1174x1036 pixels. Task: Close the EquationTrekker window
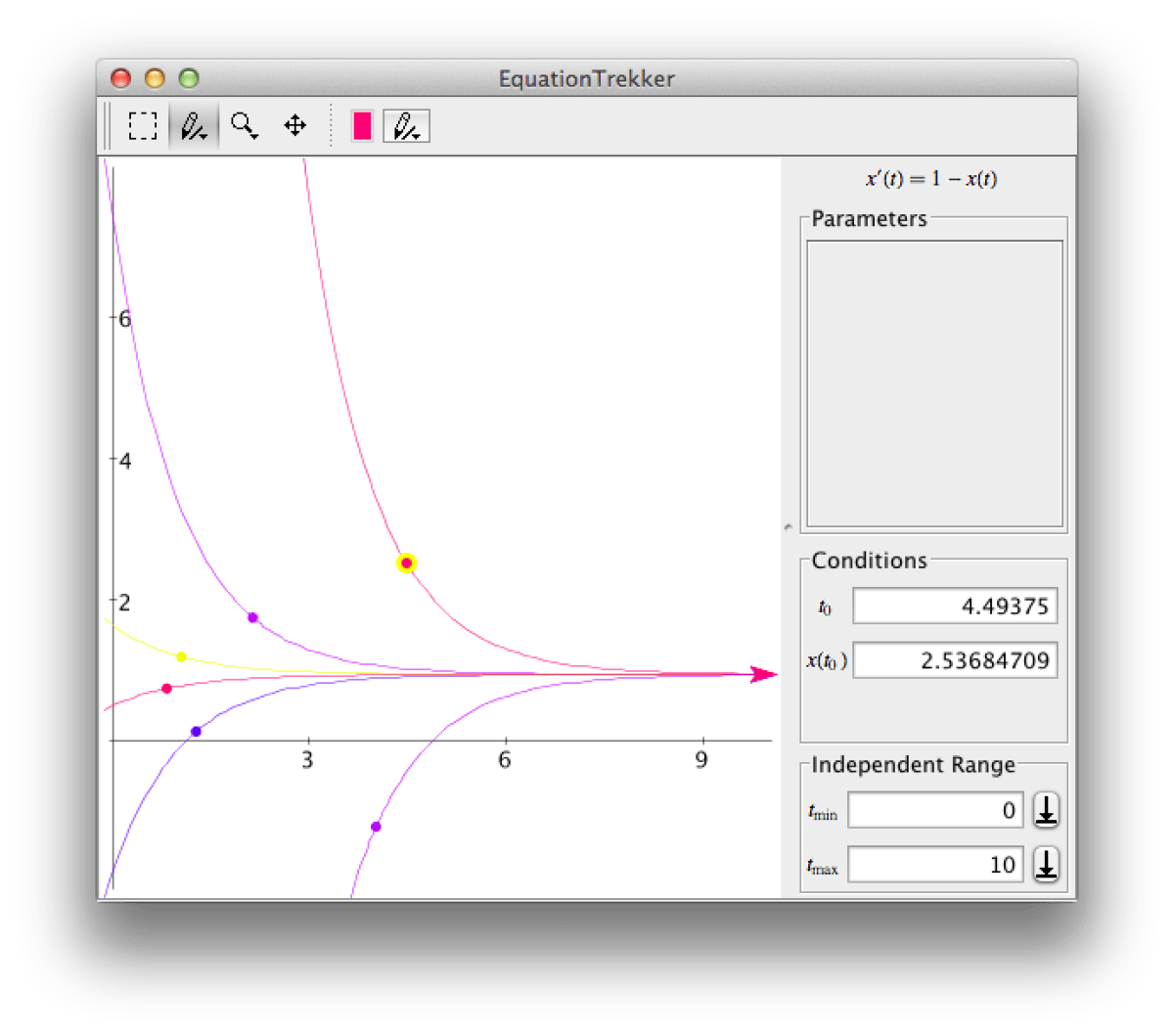pyautogui.click(x=120, y=78)
